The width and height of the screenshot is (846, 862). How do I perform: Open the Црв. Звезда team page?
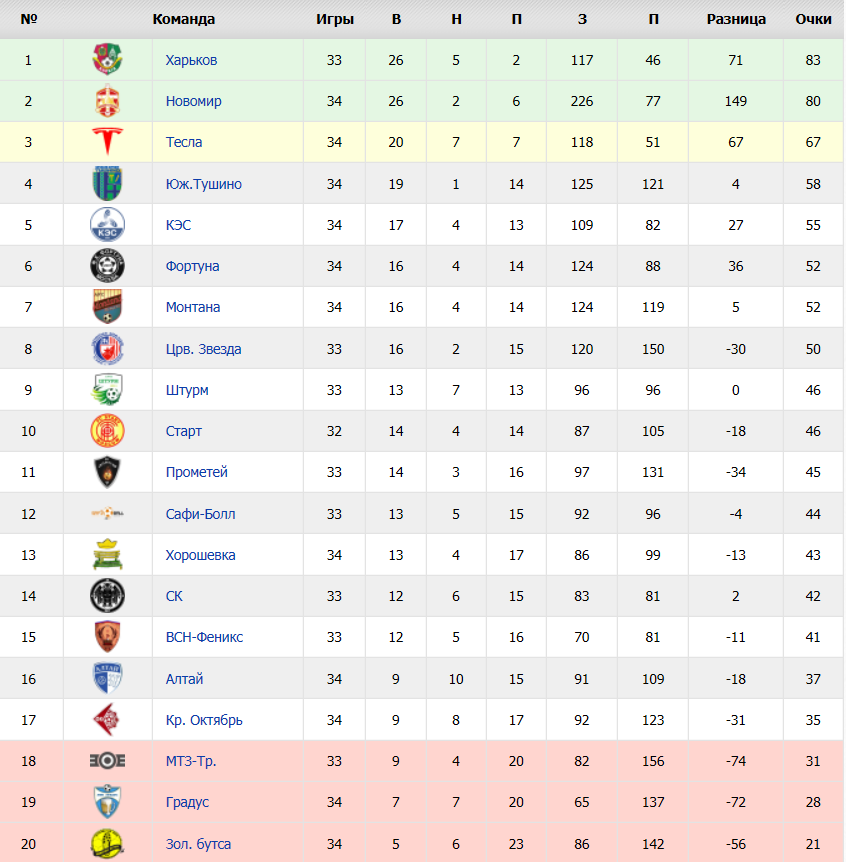point(203,349)
